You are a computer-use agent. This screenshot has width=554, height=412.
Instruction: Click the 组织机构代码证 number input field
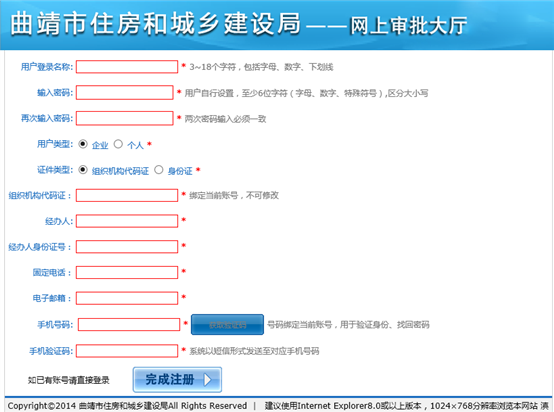127,195
